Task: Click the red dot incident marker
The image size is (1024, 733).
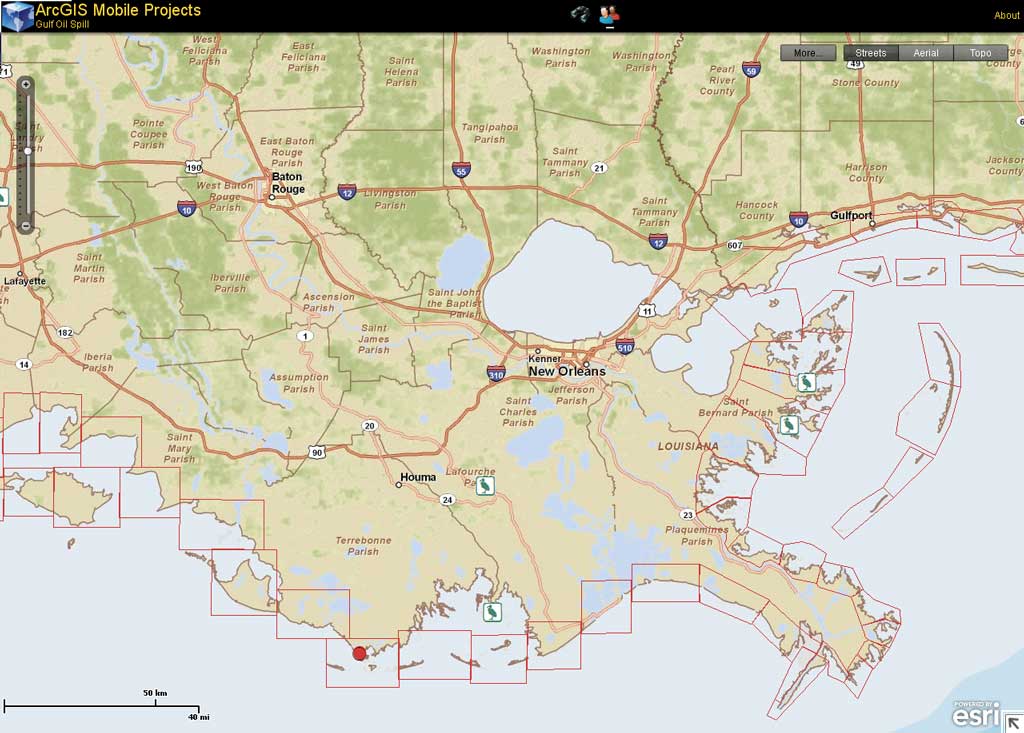Action: tap(359, 653)
